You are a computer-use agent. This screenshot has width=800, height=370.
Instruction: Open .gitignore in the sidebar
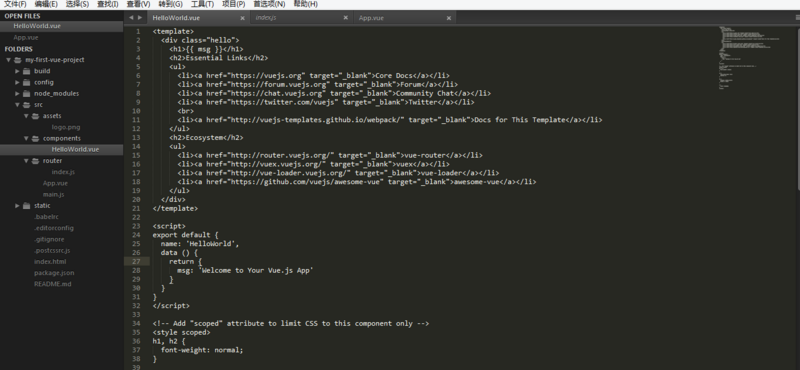pos(49,239)
